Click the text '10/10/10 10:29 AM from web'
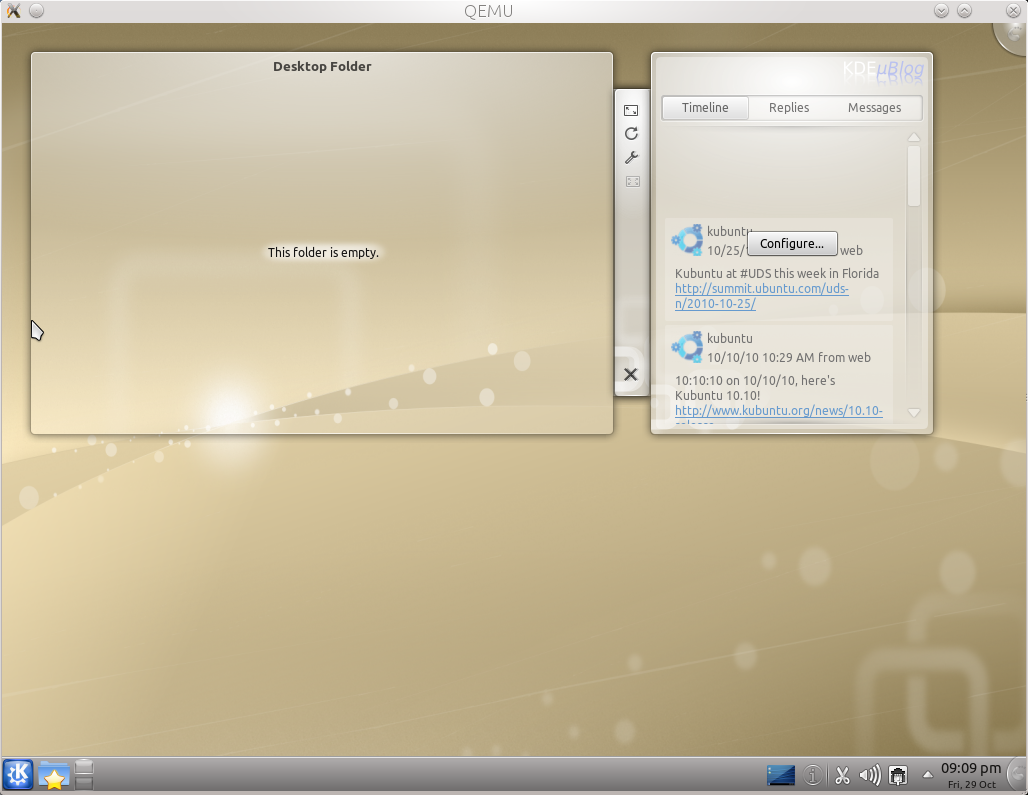The image size is (1028, 795). pos(789,357)
